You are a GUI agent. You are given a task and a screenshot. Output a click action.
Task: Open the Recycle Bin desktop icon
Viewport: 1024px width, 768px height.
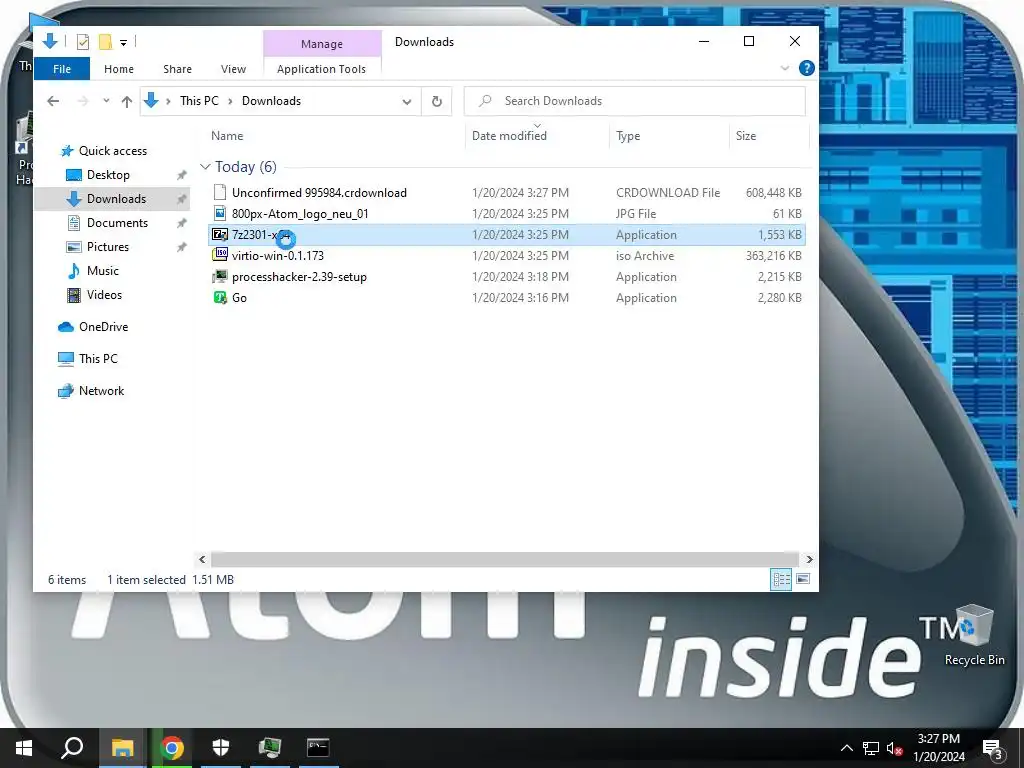[974, 635]
